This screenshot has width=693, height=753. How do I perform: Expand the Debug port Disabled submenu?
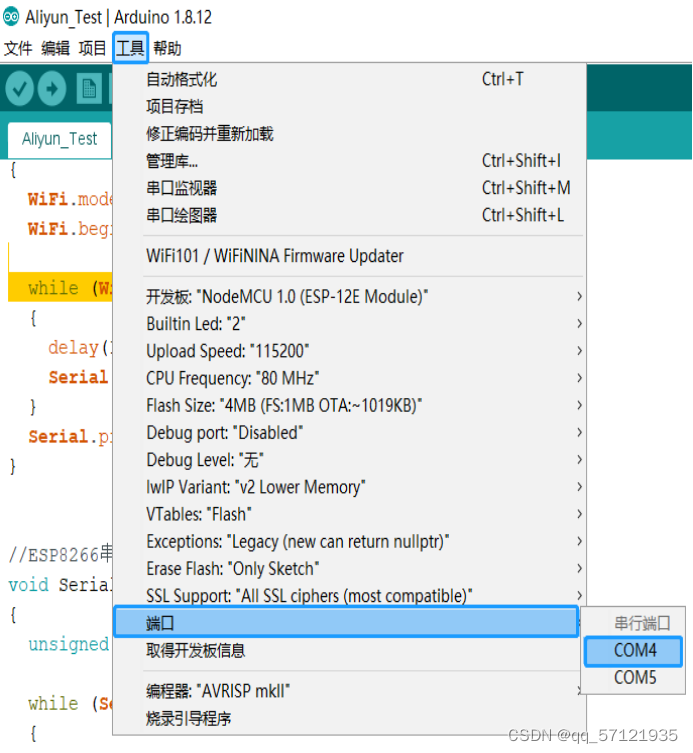click(349, 433)
